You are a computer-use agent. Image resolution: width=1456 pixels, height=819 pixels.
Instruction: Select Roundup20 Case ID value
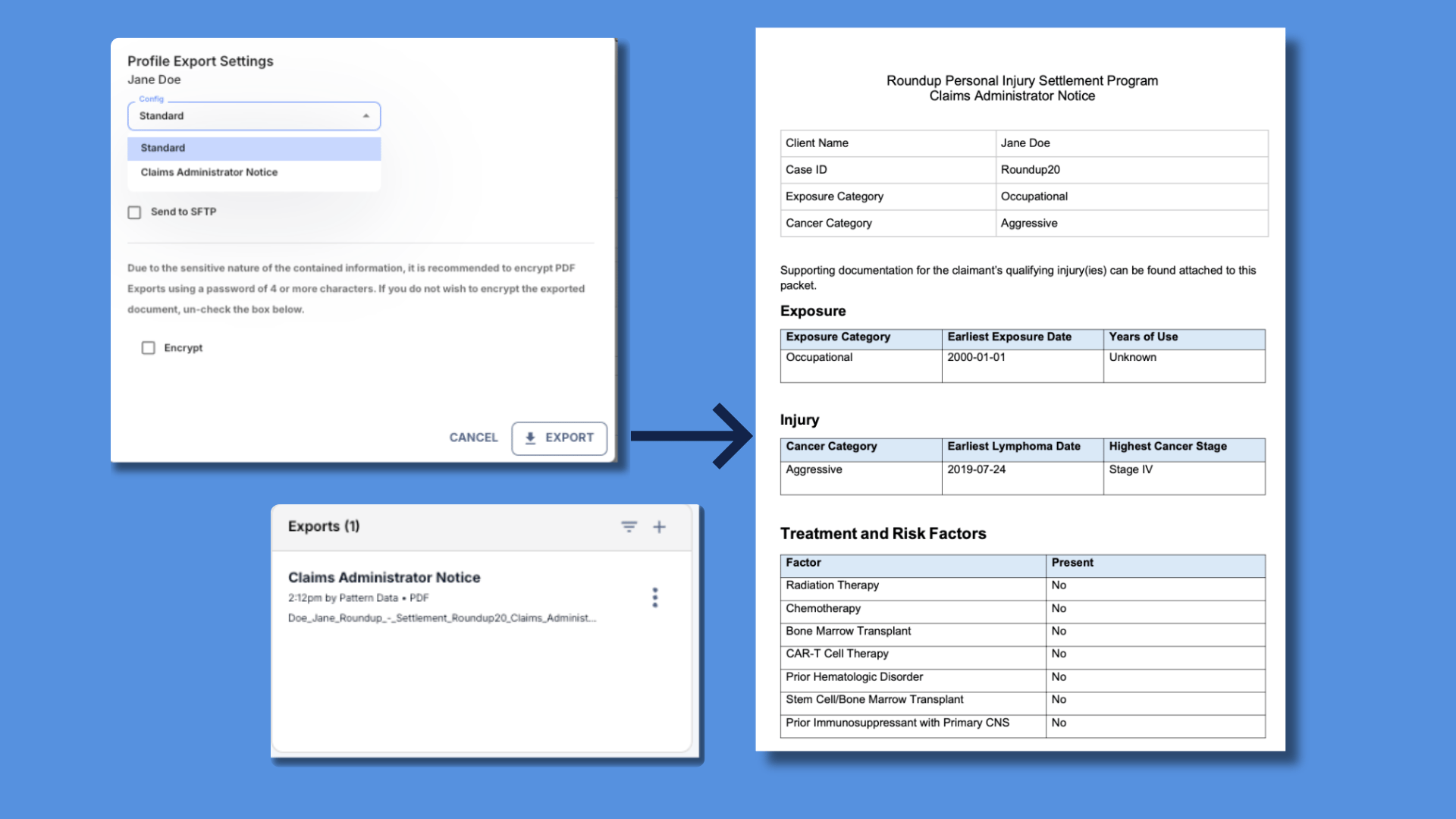1030,170
